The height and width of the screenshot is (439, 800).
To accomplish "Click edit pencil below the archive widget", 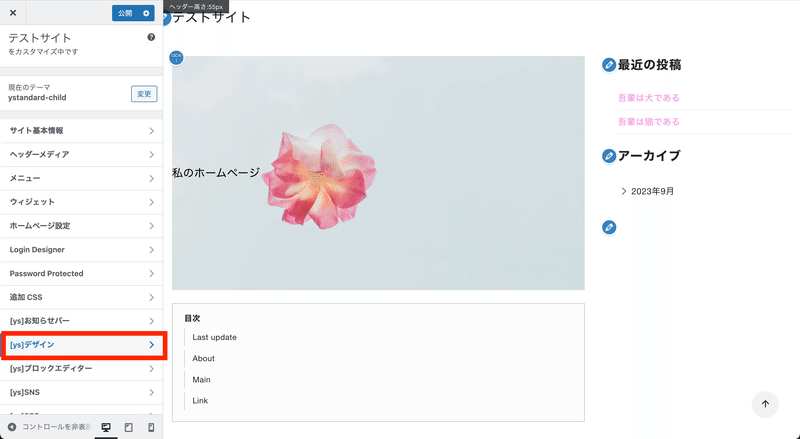I will point(609,227).
